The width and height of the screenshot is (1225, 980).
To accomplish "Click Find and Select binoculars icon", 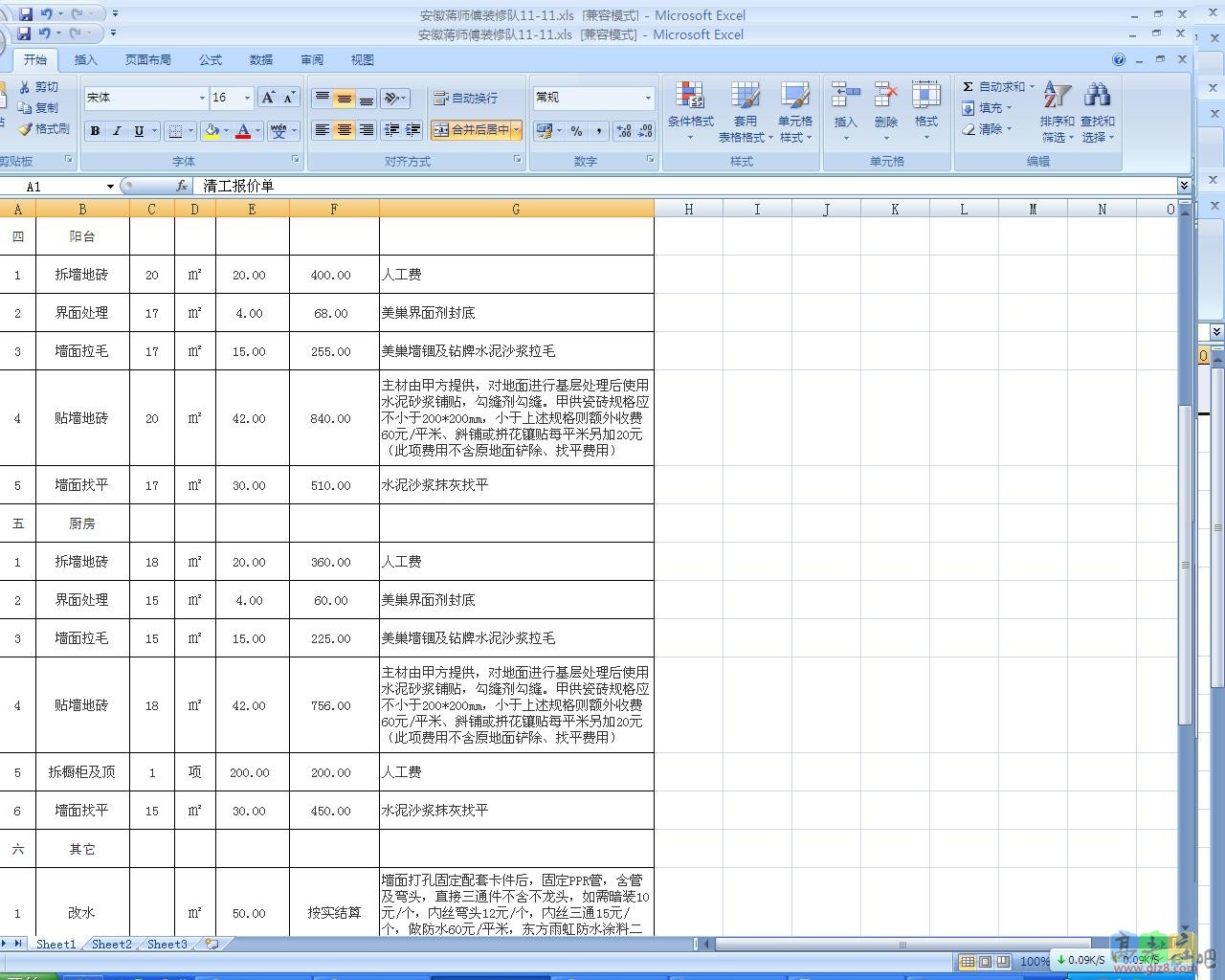I will coord(1097,96).
